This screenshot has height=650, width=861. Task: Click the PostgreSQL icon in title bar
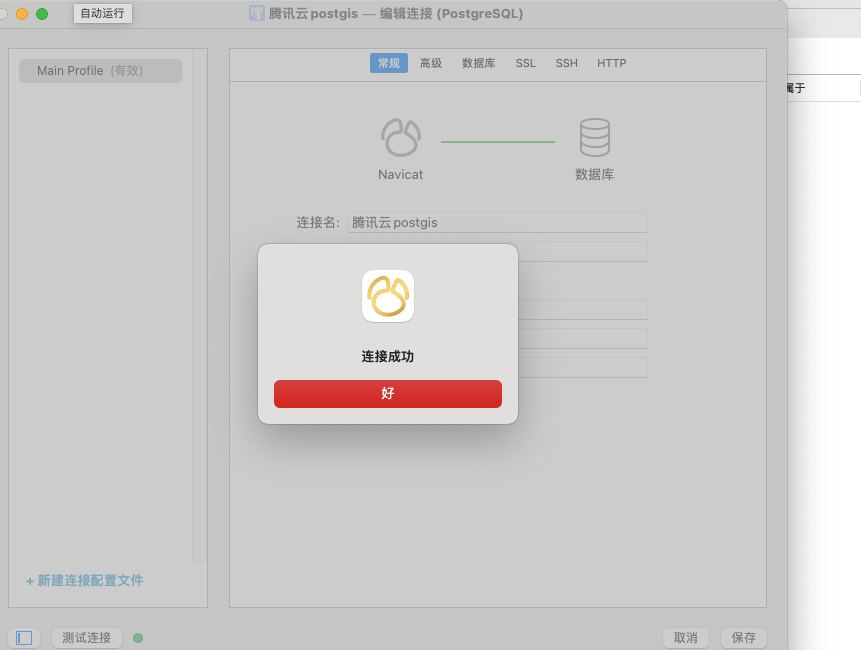tap(256, 13)
